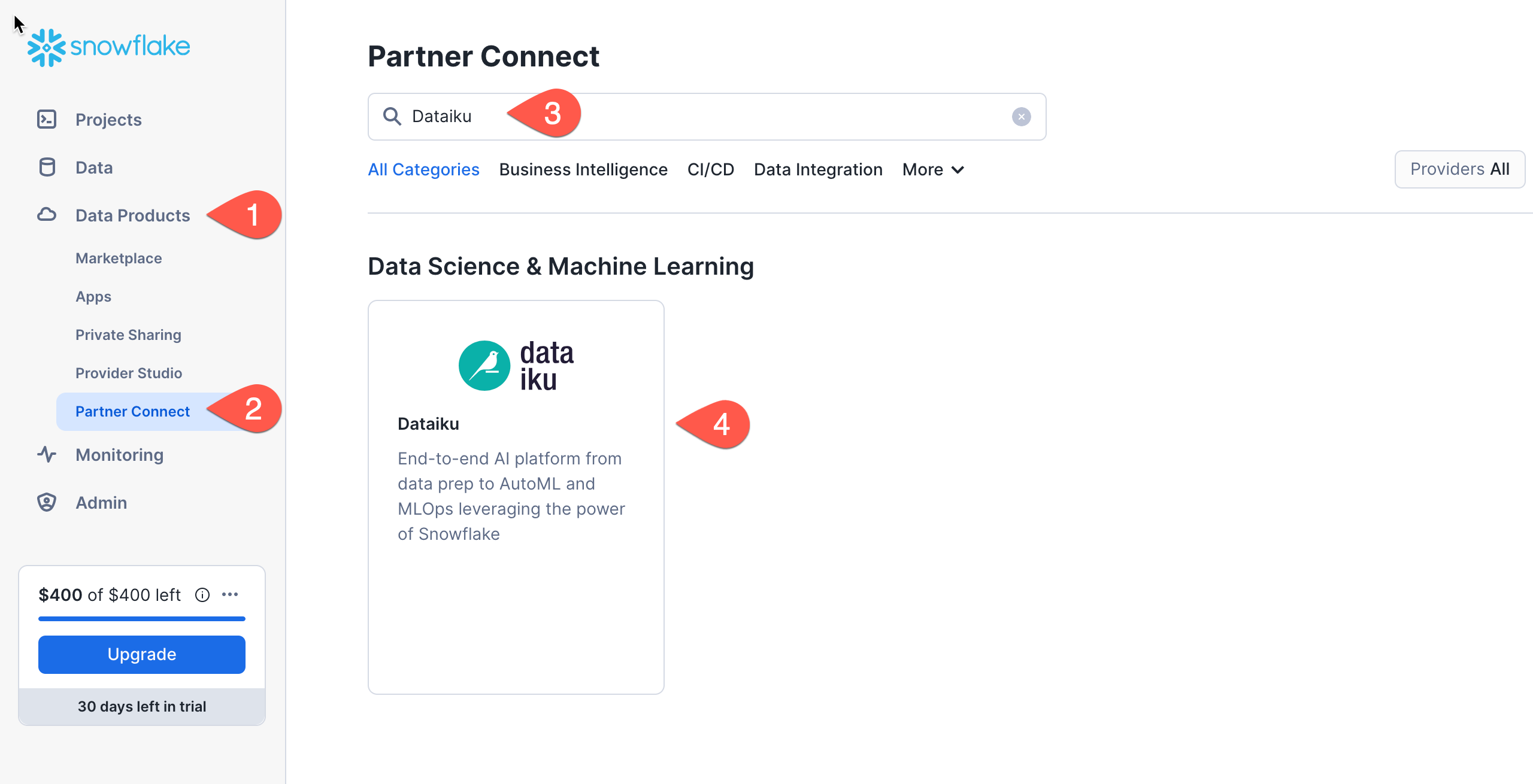
Task: Select the Business Intelligence category tab
Action: (583, 170)
